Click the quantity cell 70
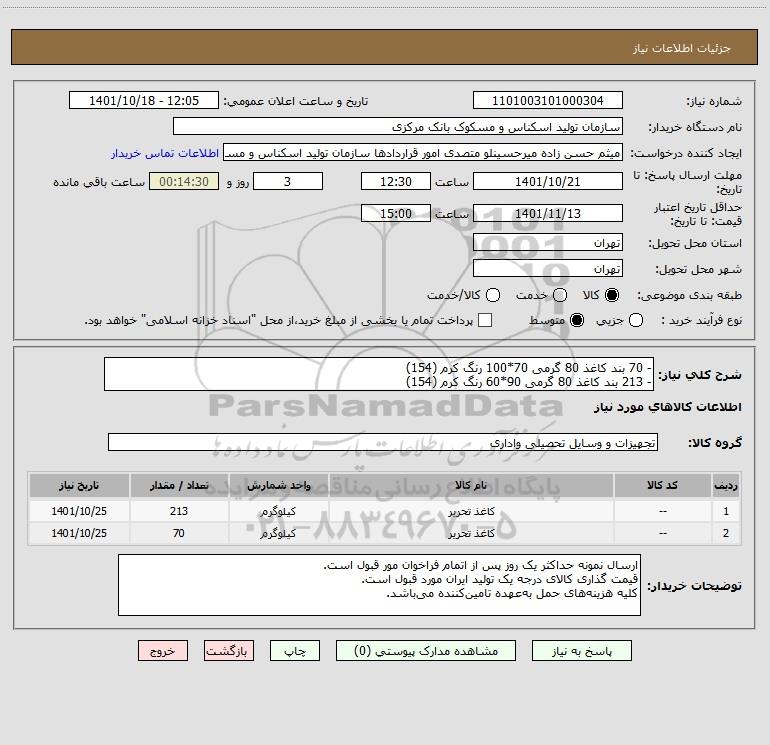Screen dimensions: 770x745 coord(179,533)
